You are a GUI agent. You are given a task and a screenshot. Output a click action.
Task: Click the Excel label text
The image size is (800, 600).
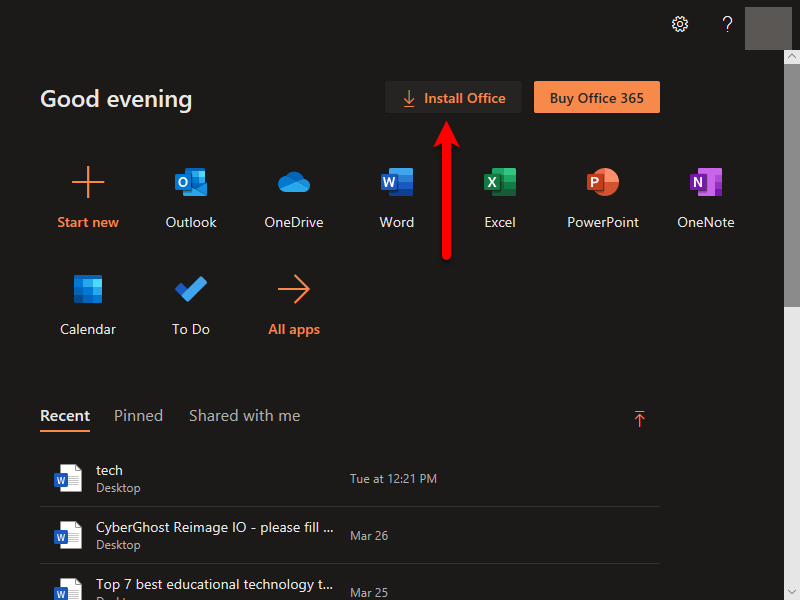[500, 222]
